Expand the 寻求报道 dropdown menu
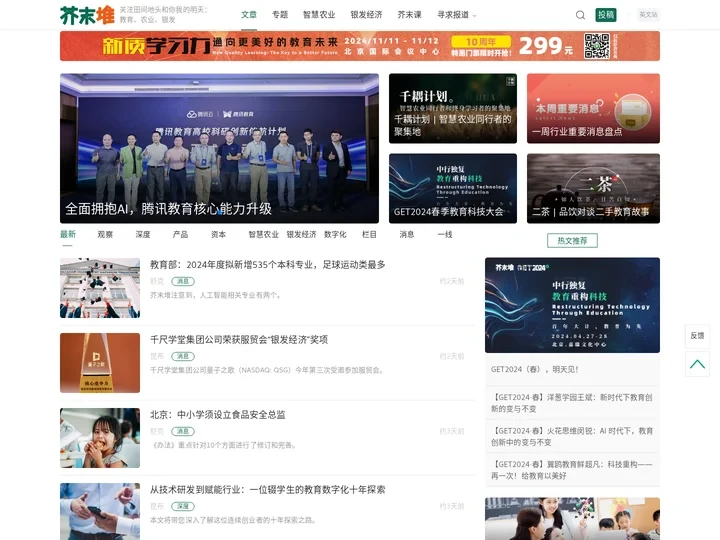Image resolution: width=720 pixels, height=540 pixels. (457, 15)
